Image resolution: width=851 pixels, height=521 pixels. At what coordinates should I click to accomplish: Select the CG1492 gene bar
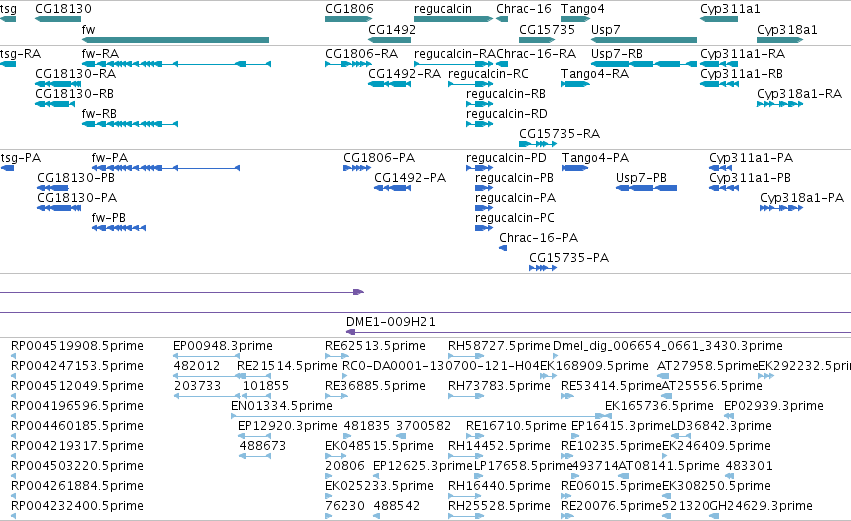point(389,40)
